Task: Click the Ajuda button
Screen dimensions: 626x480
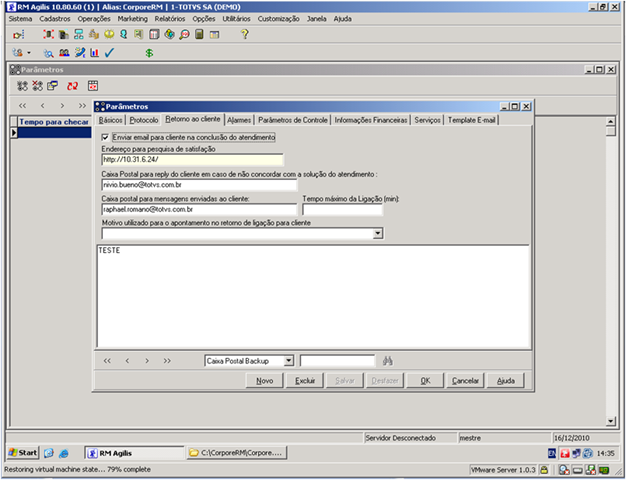Action: point(506,381)
